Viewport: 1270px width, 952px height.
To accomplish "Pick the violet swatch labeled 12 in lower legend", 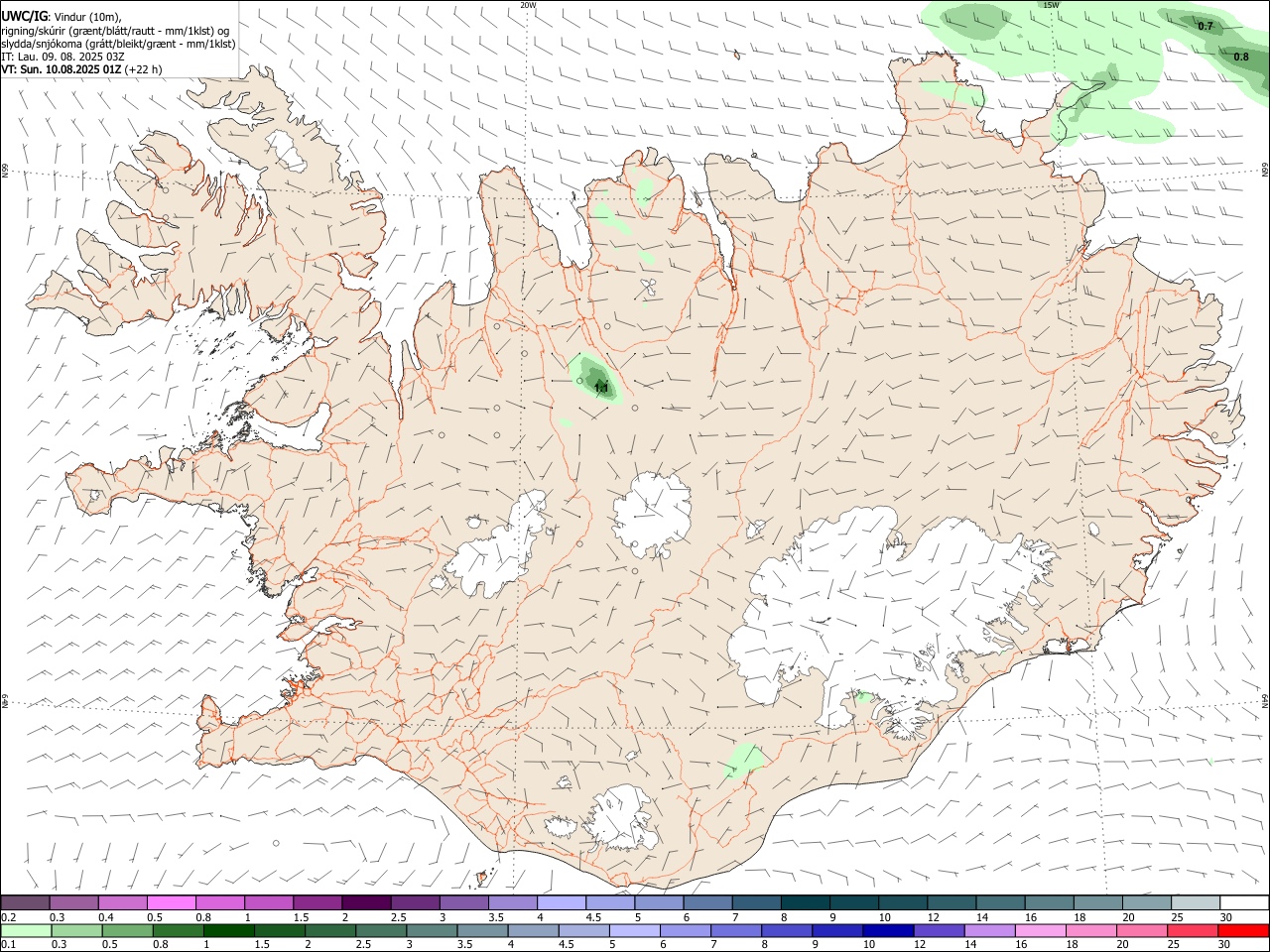I will 939,931.
